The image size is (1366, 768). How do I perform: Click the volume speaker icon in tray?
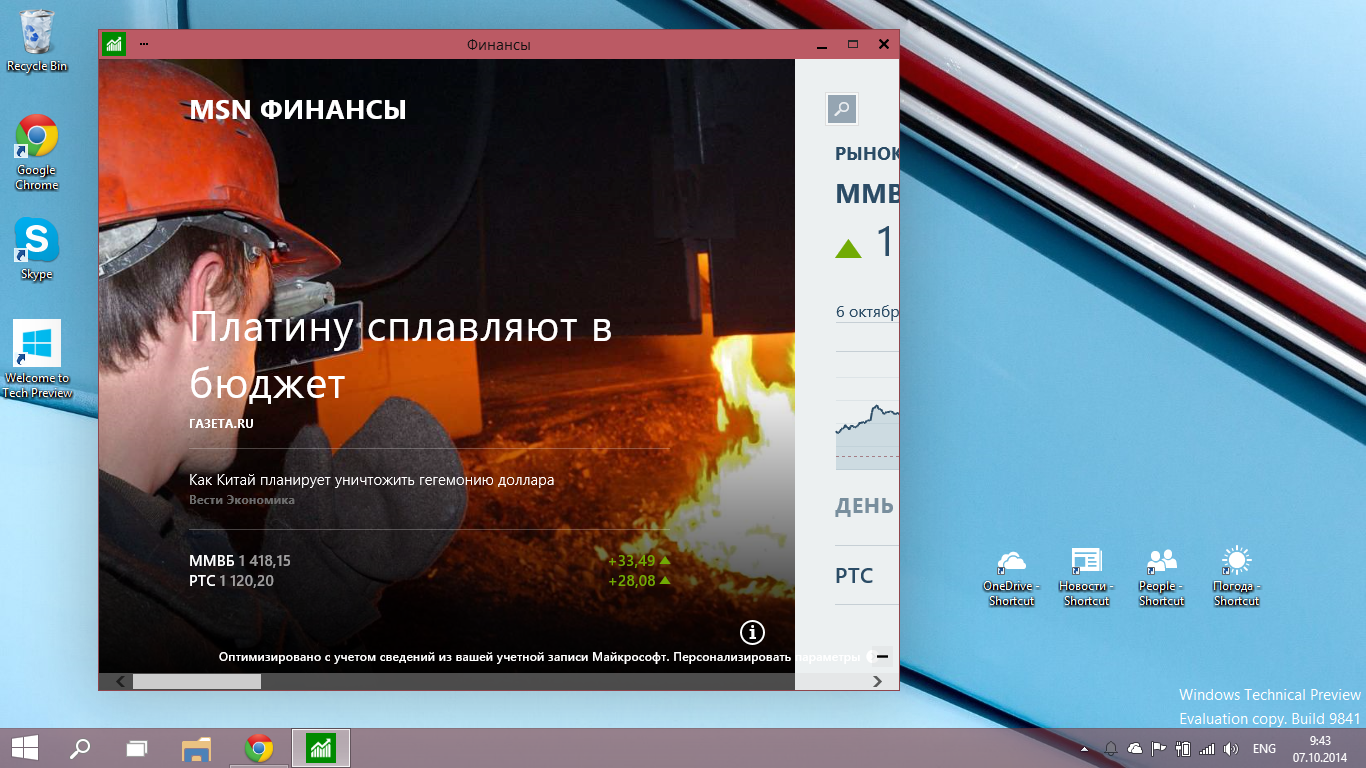[x=1231, y=749]
